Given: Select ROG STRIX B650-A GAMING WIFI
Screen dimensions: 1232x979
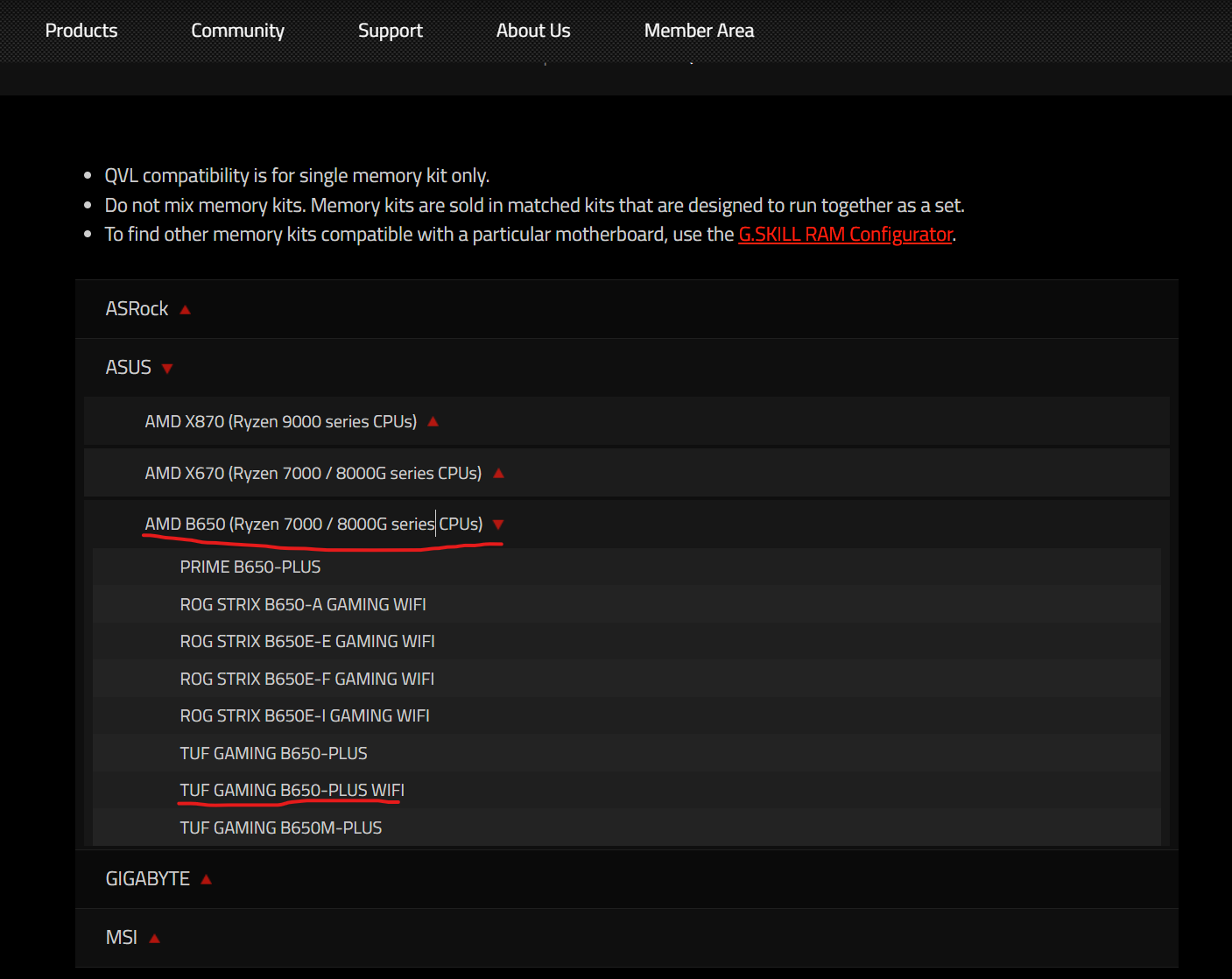Looking at the screenshot, I should 303,605.
